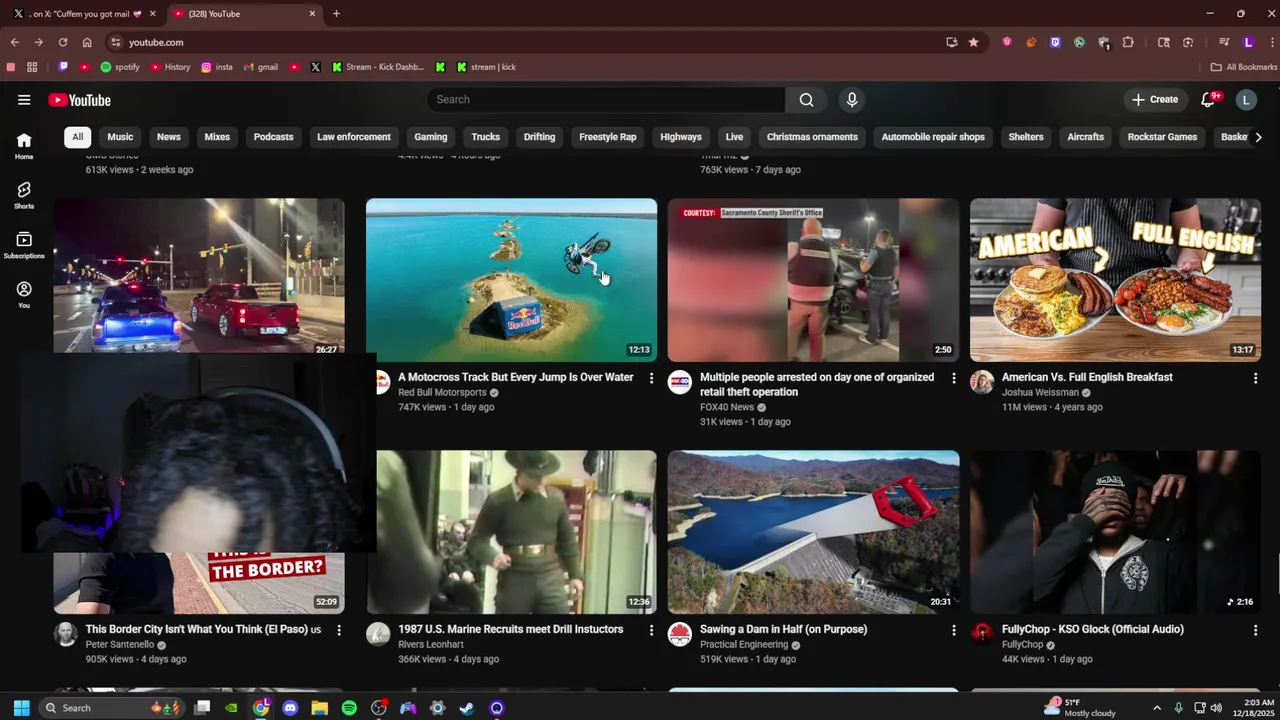Open the Joshua Weissman channel link
The image size is (1280, 720).
click(1040, 393)
